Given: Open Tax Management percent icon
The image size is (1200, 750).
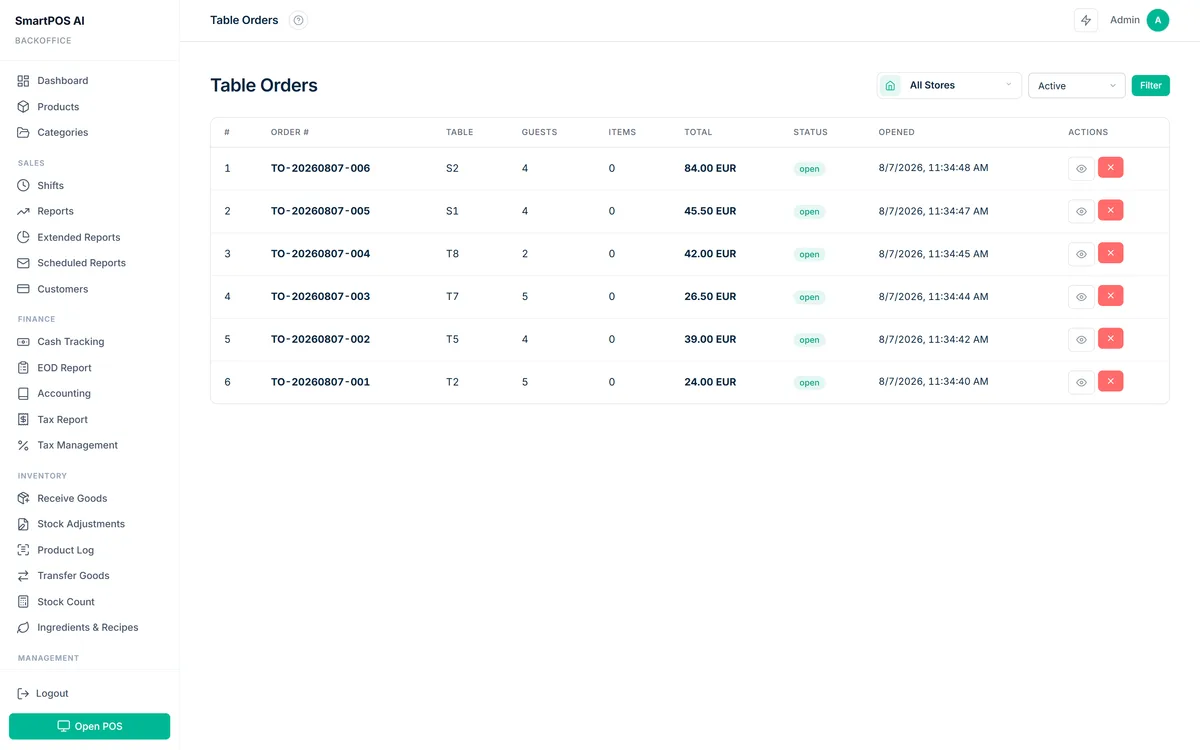Looking at the screenshot, I should tap(23, 446).
